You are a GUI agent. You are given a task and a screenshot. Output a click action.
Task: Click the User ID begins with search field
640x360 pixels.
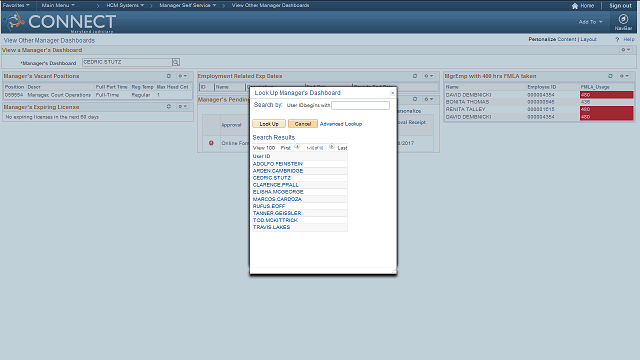tap(360, 105)
